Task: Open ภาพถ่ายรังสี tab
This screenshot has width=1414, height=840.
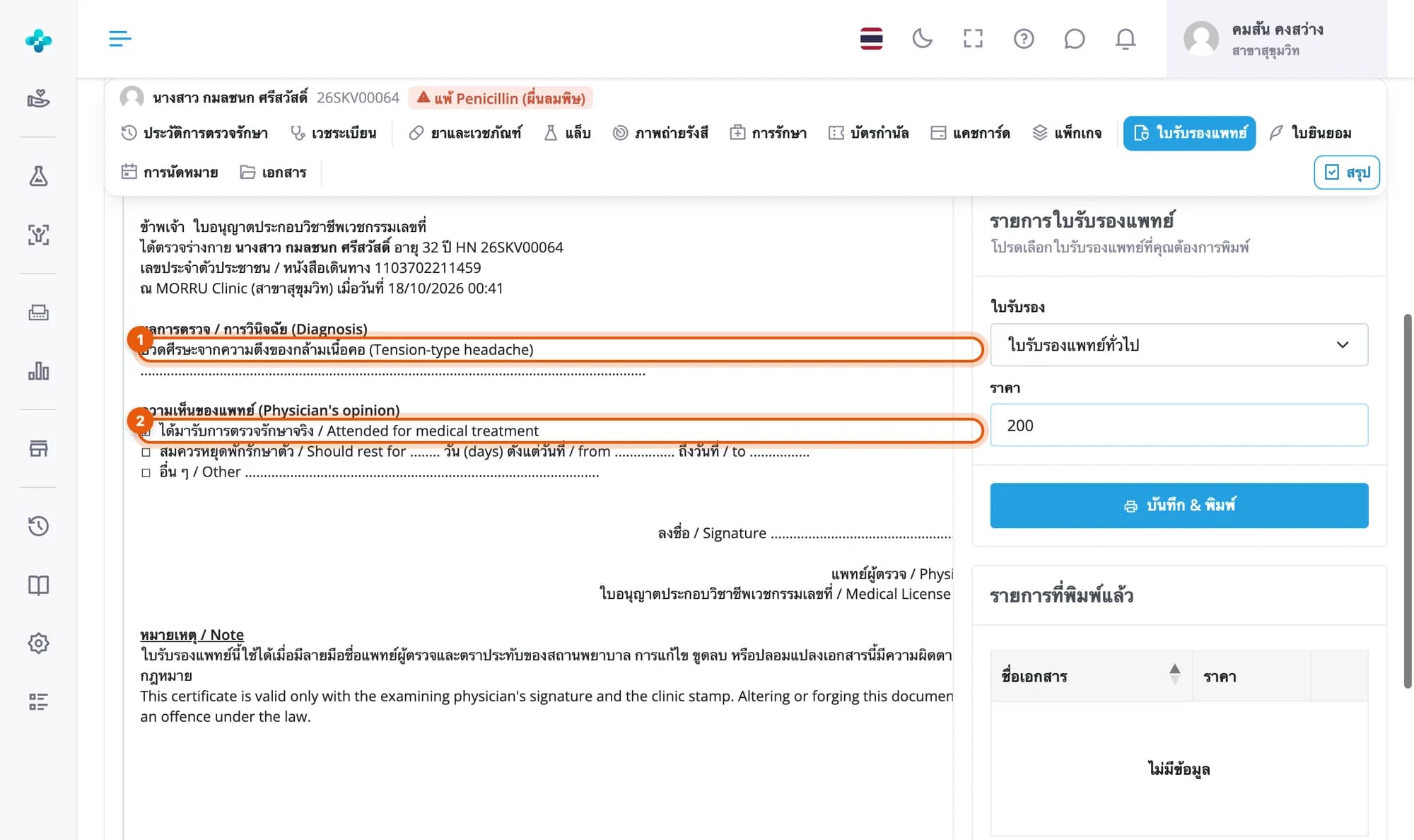Action: pyautogui.click(x=660, y=133)
